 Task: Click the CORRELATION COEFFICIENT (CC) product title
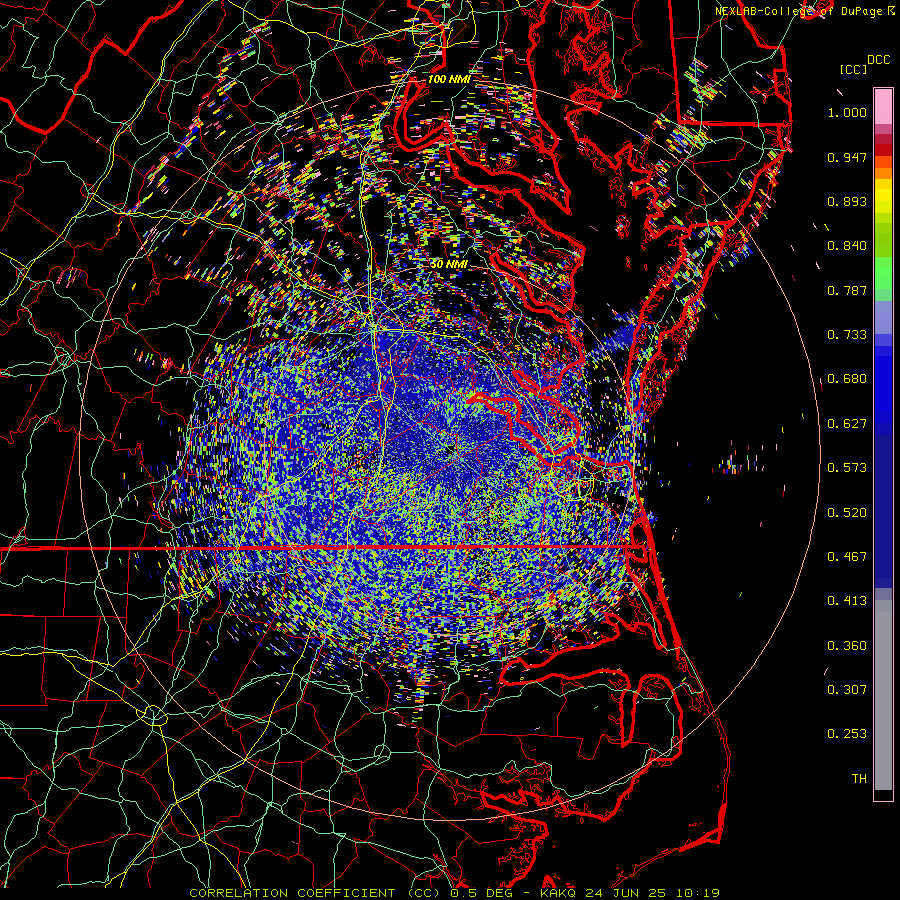point(315,893)
